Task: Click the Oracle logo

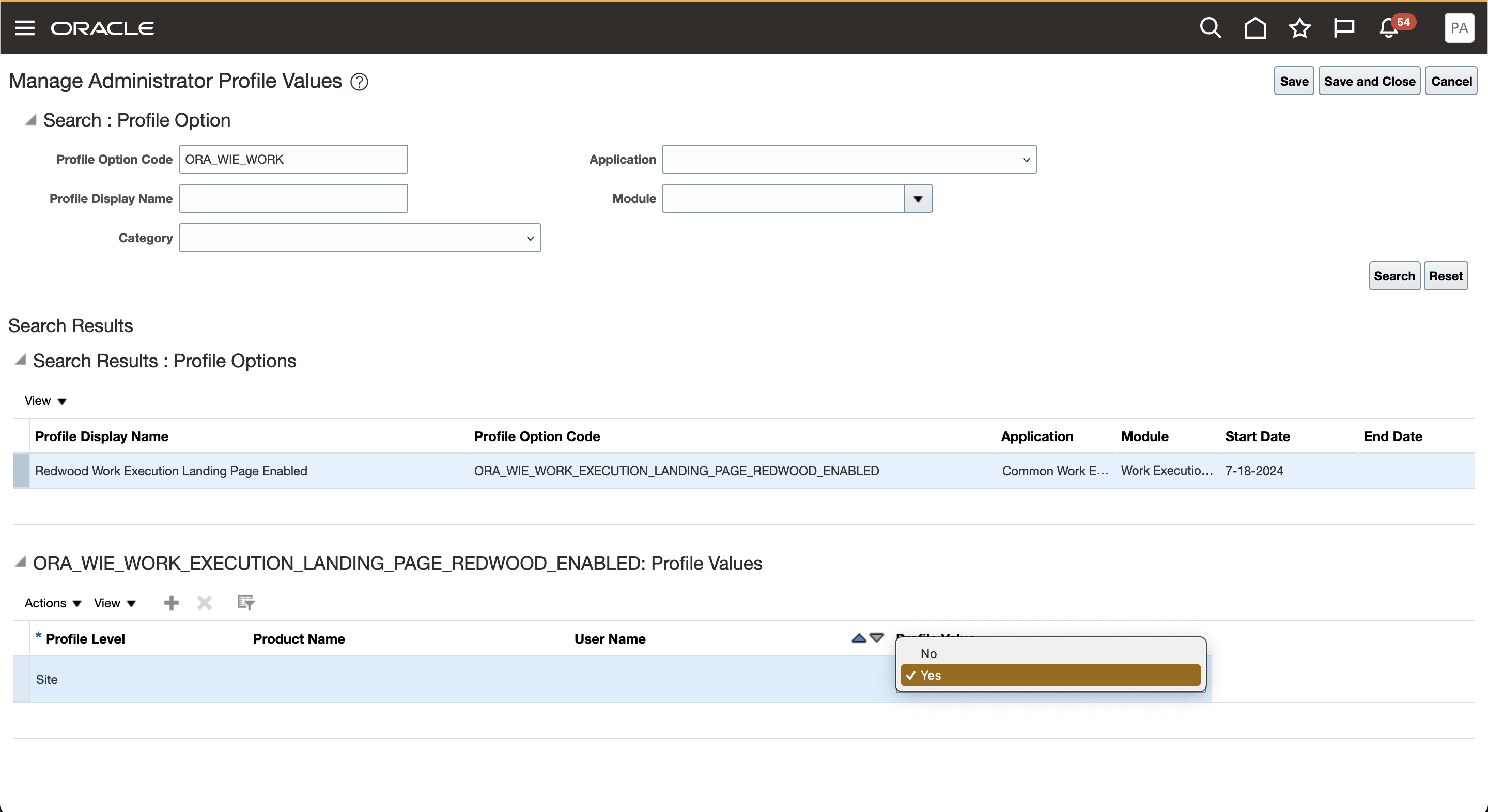Action: click(x=102, y=28)
